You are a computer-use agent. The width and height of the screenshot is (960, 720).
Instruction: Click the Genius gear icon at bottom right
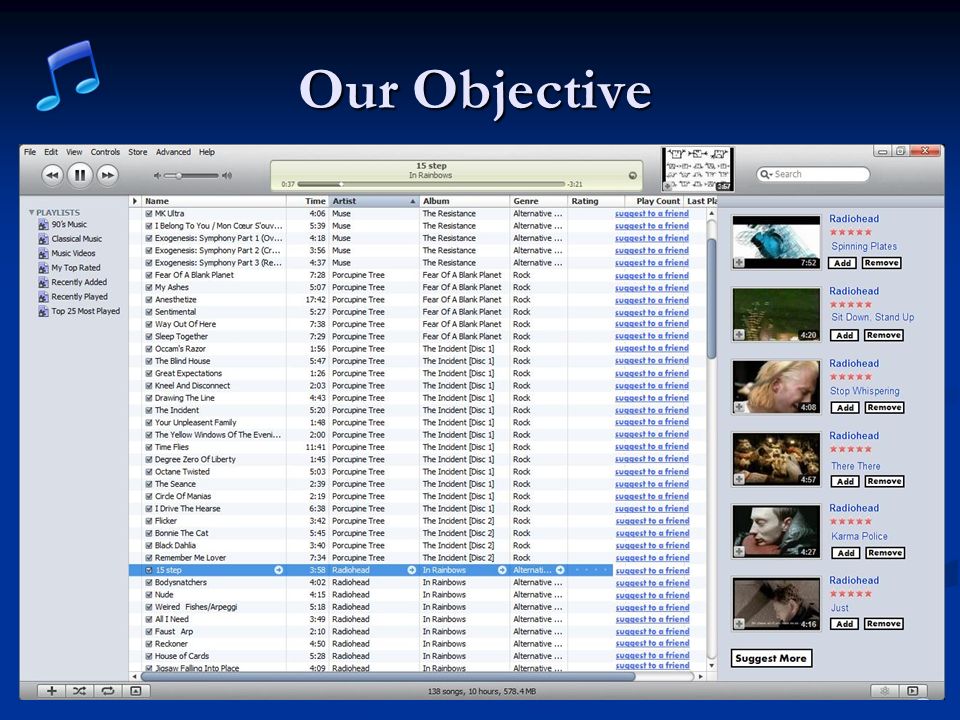click(x=885, y=691)
